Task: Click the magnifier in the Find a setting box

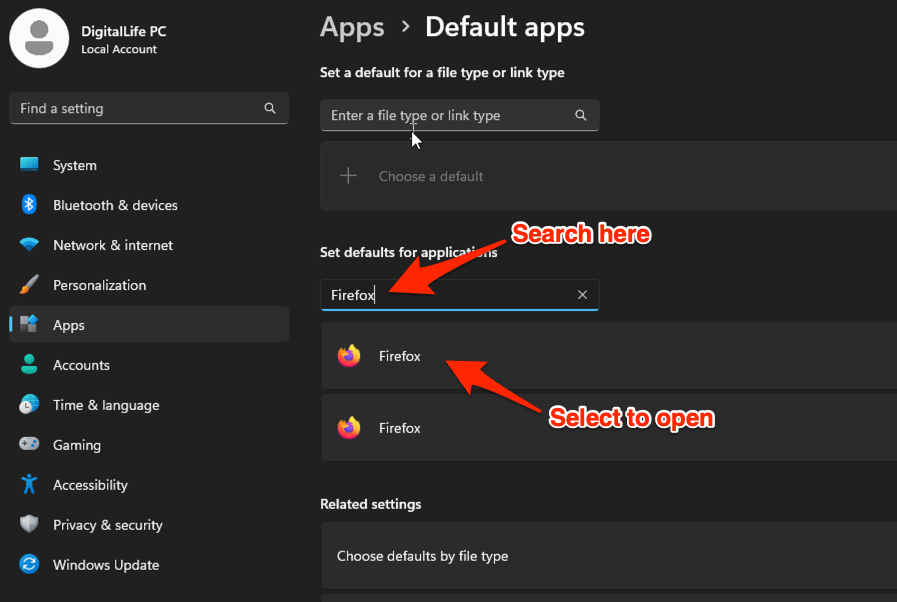Action: click(270, 108)
